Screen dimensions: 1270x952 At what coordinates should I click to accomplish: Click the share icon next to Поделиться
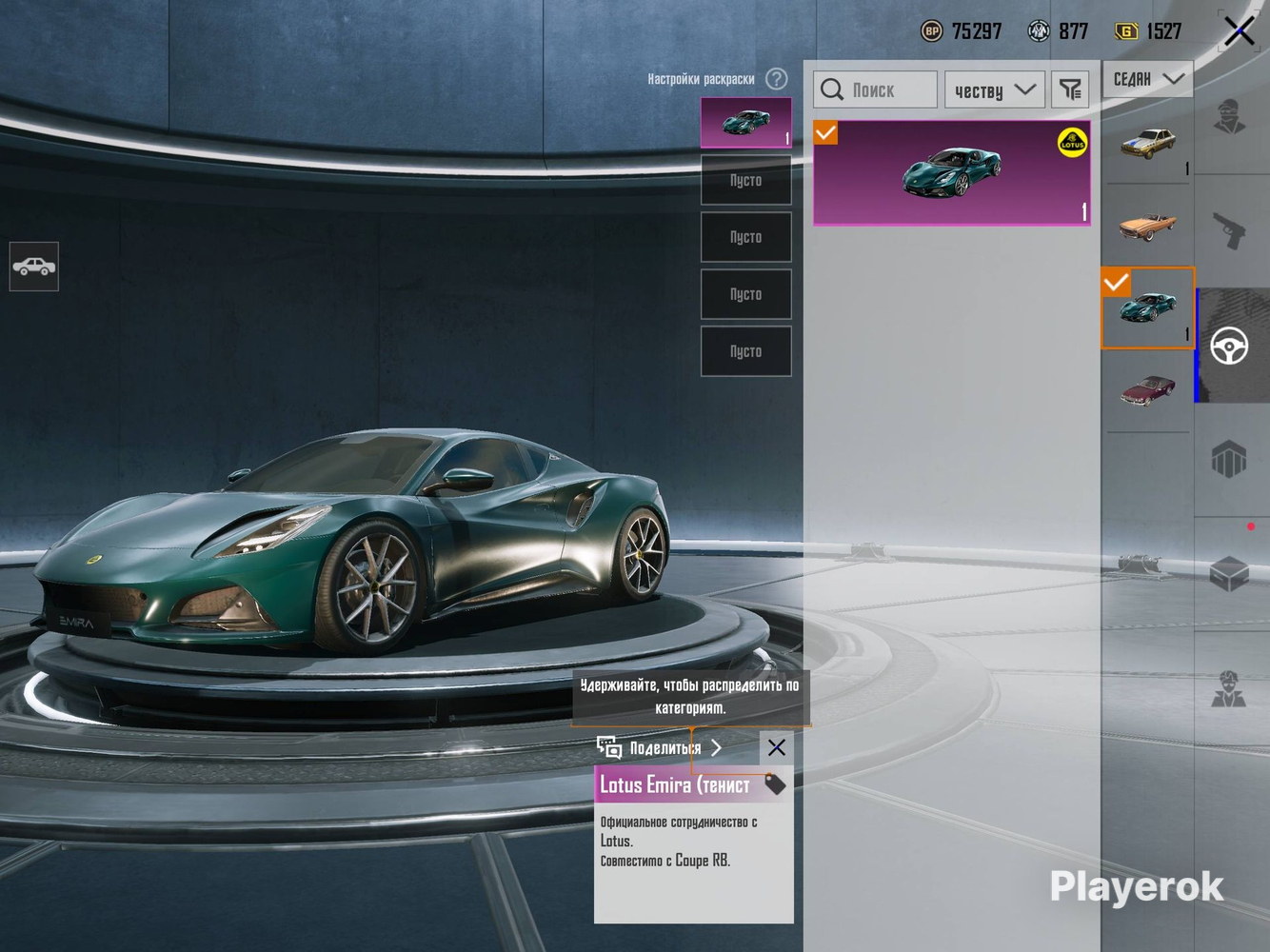pos(609,747)
